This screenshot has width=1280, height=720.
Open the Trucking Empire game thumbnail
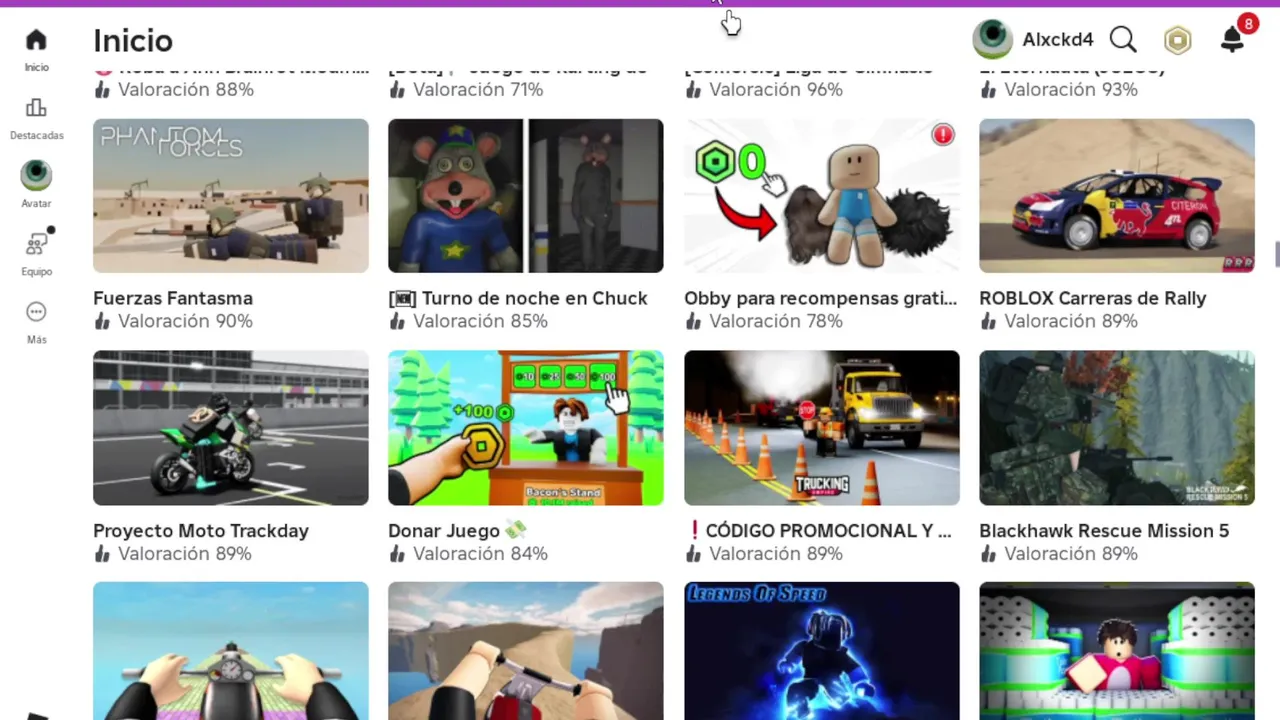point(822,428)
